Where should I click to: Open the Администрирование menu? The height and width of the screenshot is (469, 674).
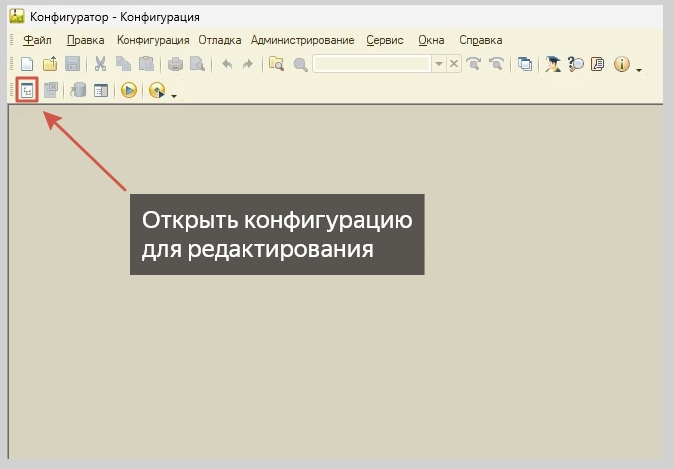302,40
